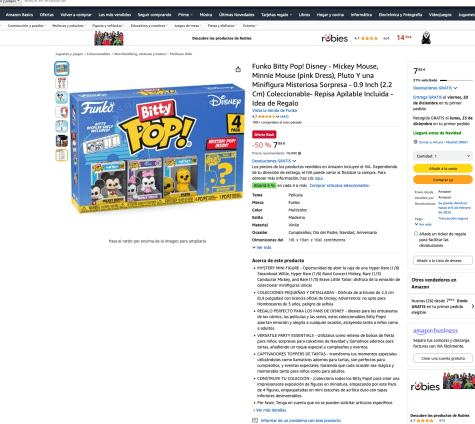Click the report problem flag icon

pyautogui.click(x=255, y=420)
